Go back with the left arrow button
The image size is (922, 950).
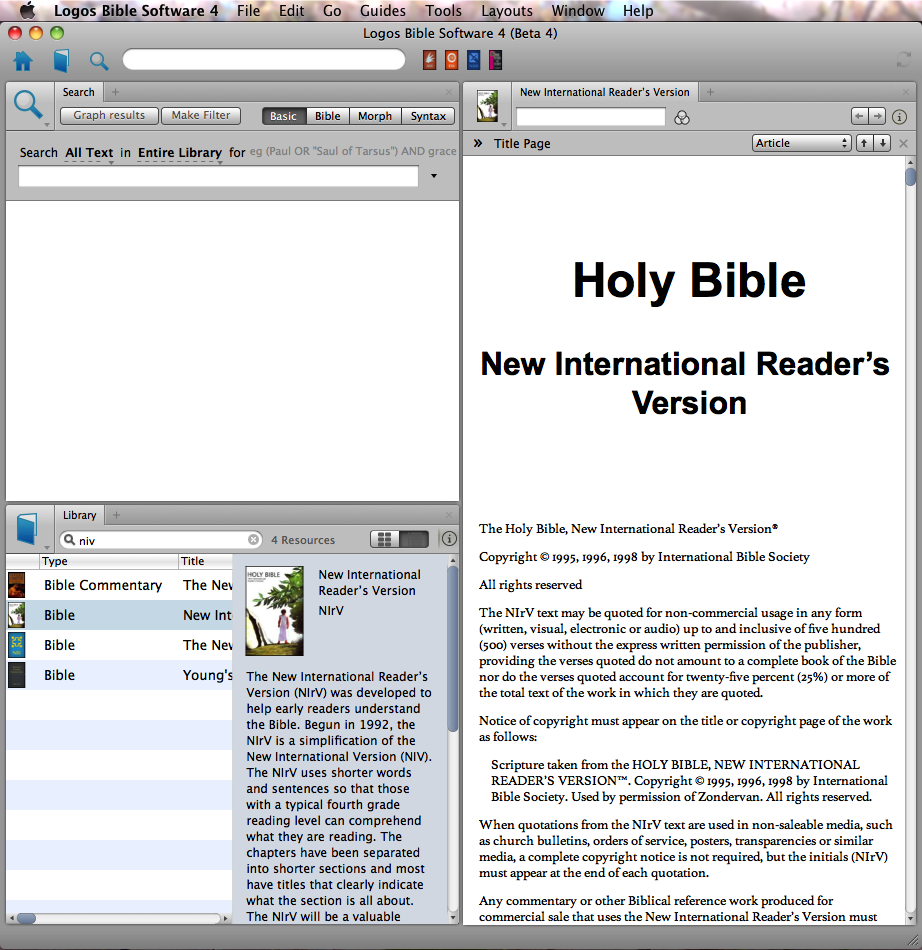click(x=859, y=116)
